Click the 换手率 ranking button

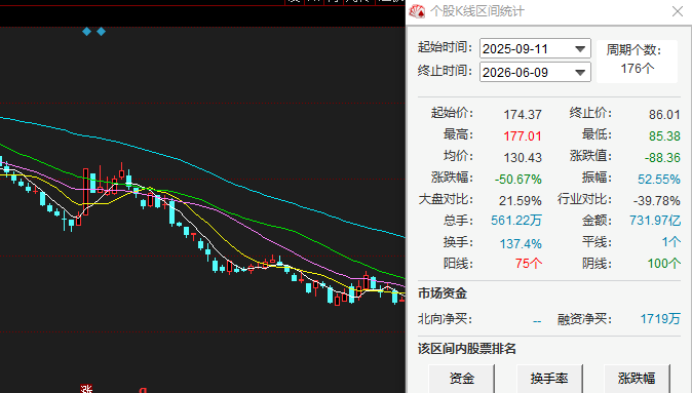tap(549, 379)
